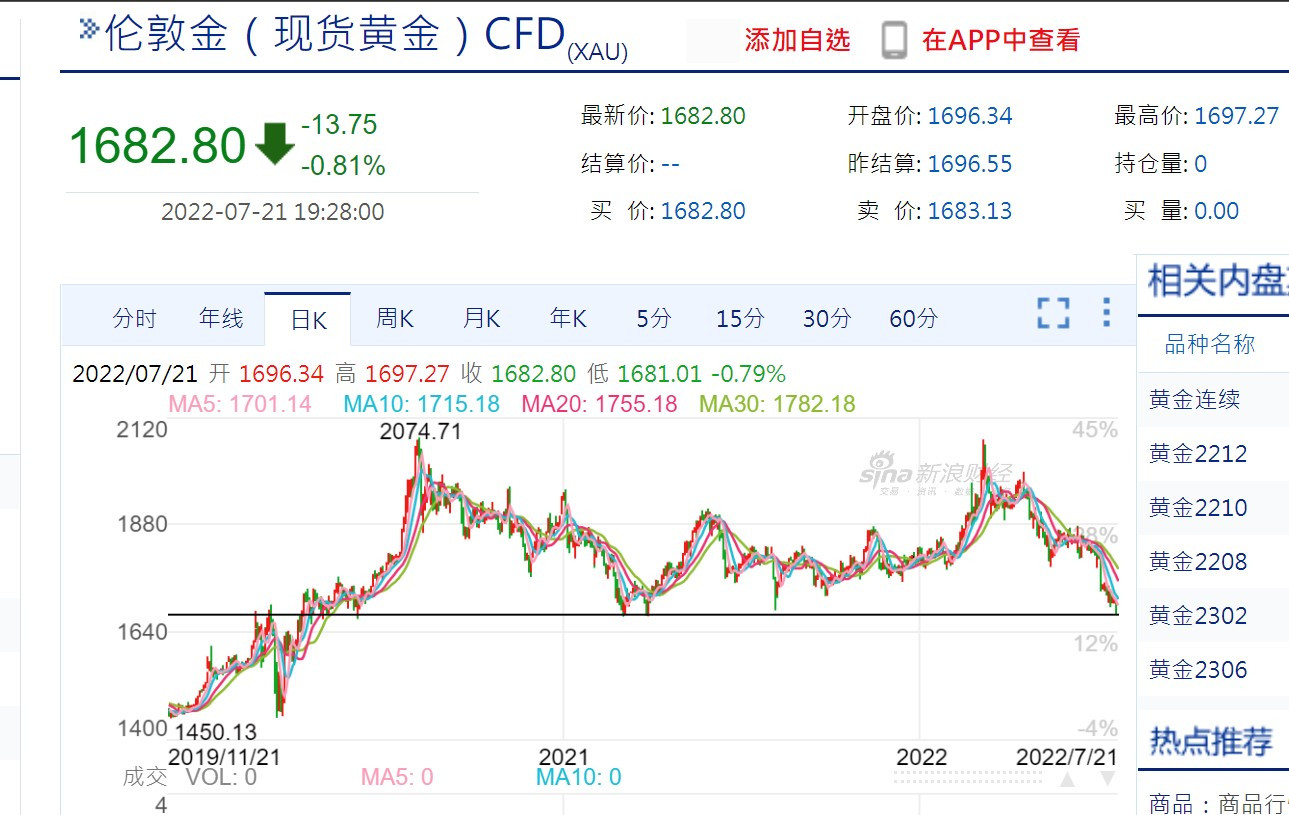Click the down triangle below the chart
The image size is (1289, 815).
pyautogui.click(x=1107, y=779)
